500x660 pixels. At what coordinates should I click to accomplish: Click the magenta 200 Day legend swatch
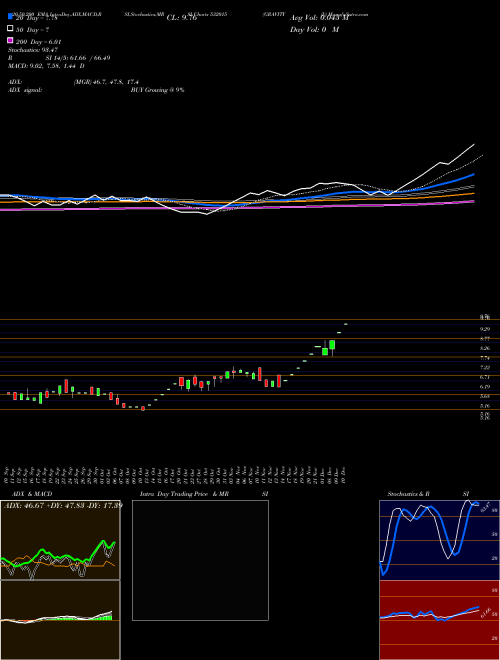pos(11,40)
